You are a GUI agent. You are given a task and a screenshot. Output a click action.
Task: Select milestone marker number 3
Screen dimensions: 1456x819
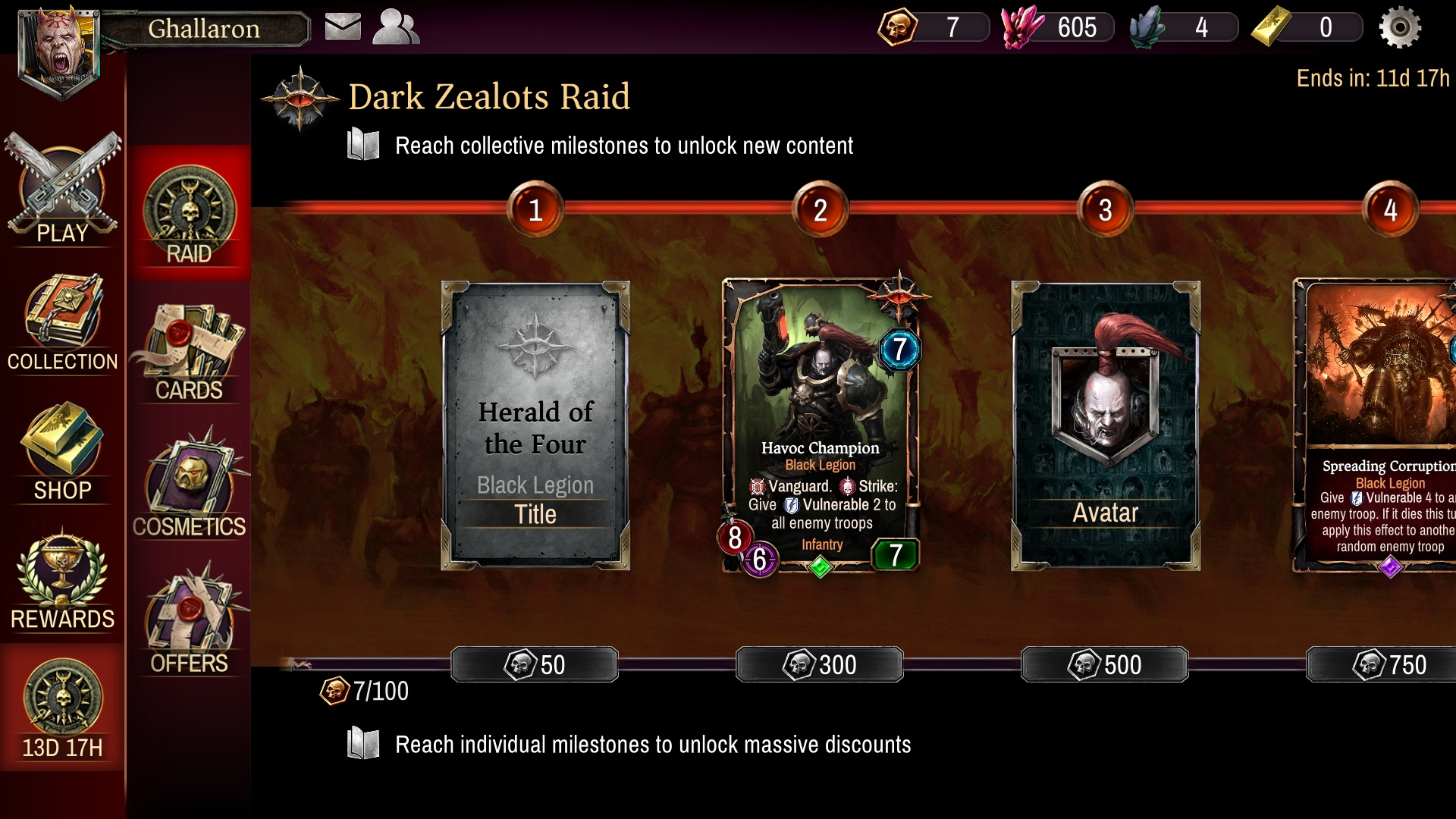1106,209
